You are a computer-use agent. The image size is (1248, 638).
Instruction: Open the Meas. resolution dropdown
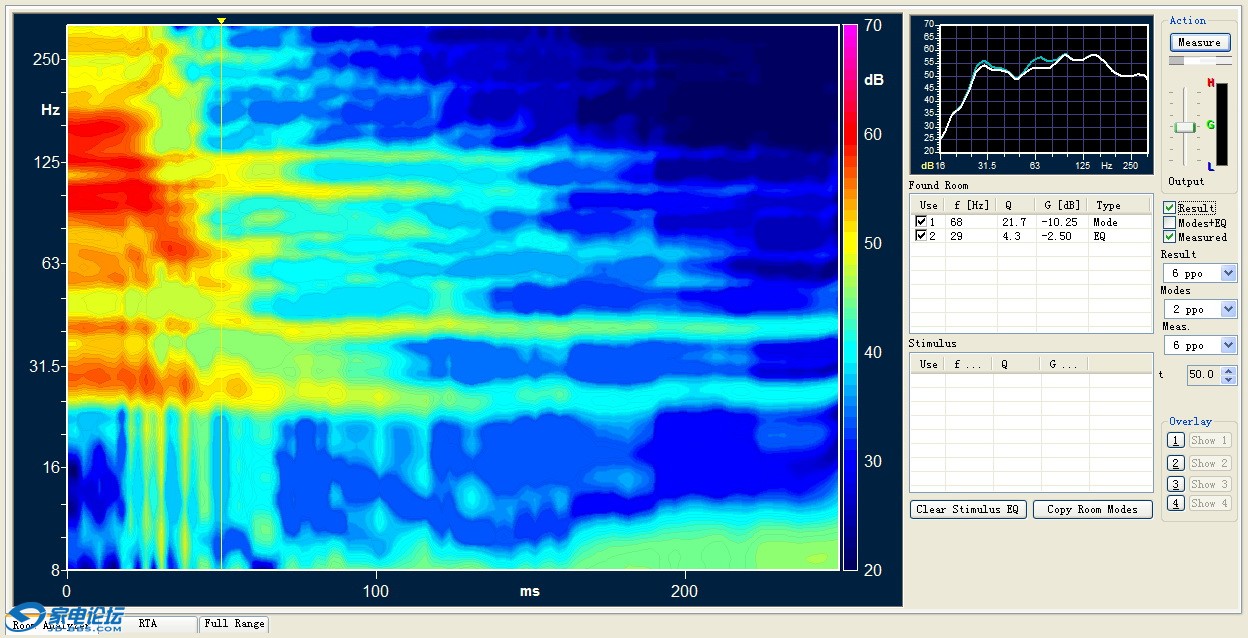(x=1229, y=345)
